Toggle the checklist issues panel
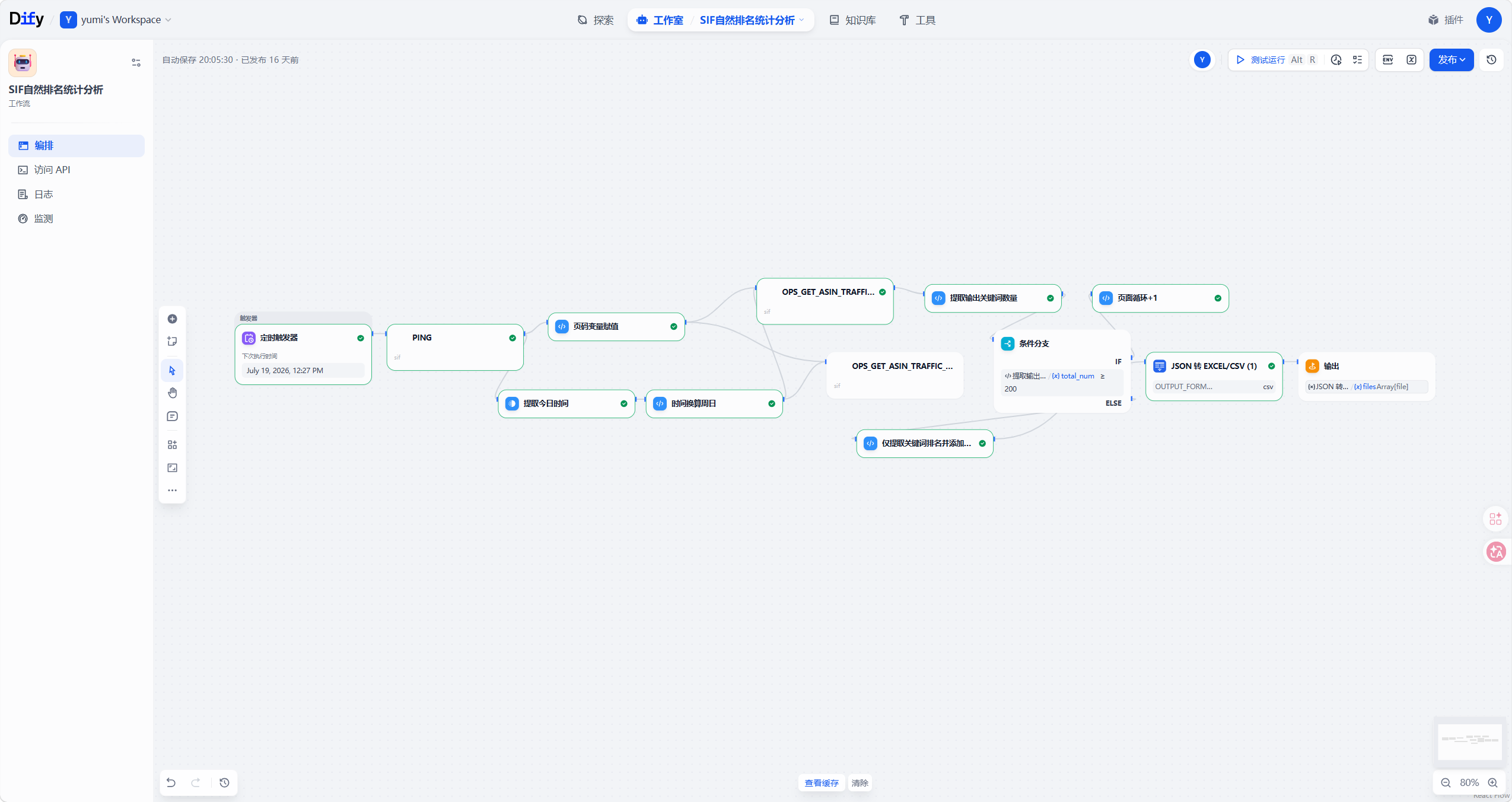The height and width of the screenshot is (802, 1512). pos(1357,60)
